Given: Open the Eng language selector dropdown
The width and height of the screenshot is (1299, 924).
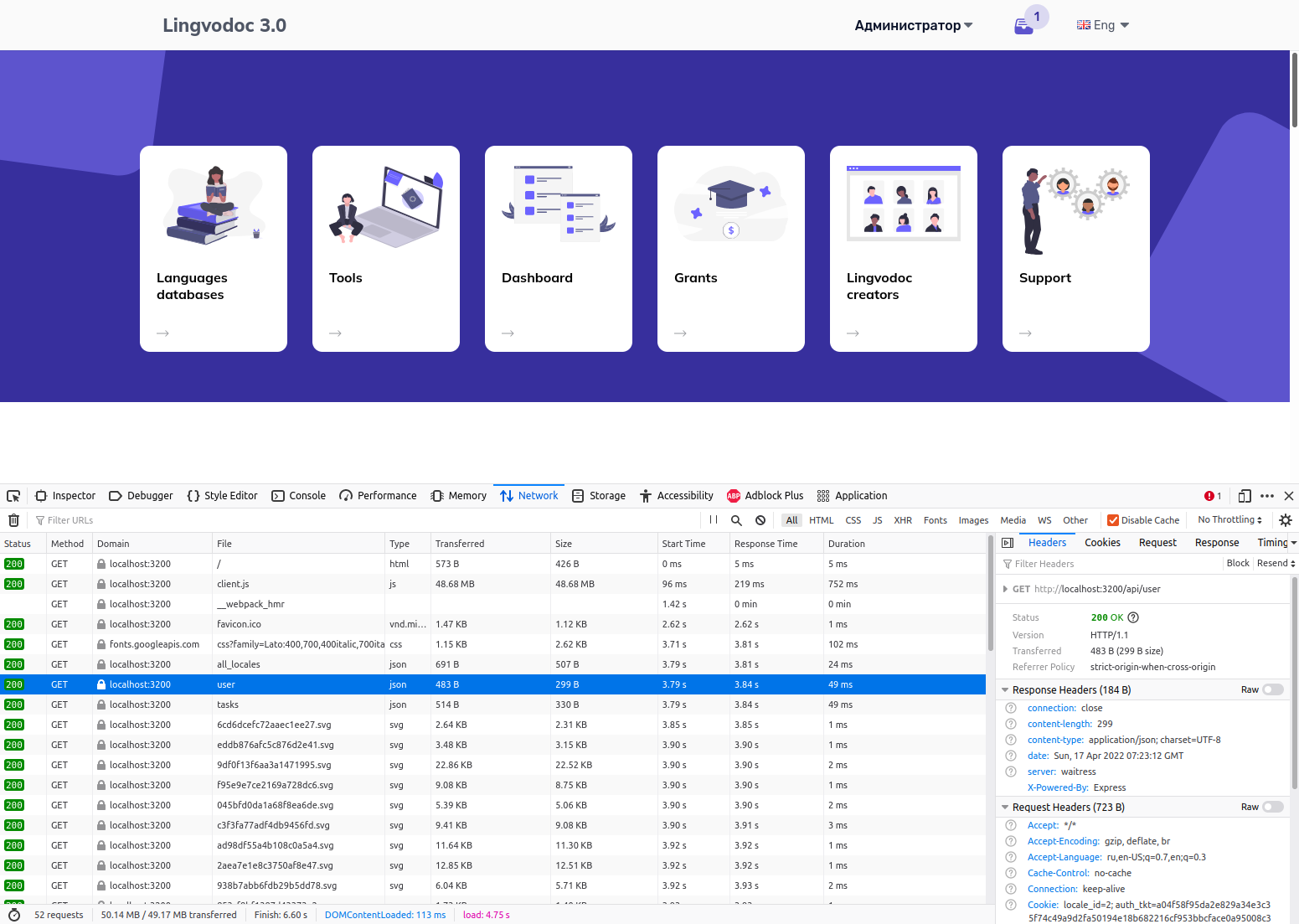Looking at the screenshot, I should coord(1102,25).
